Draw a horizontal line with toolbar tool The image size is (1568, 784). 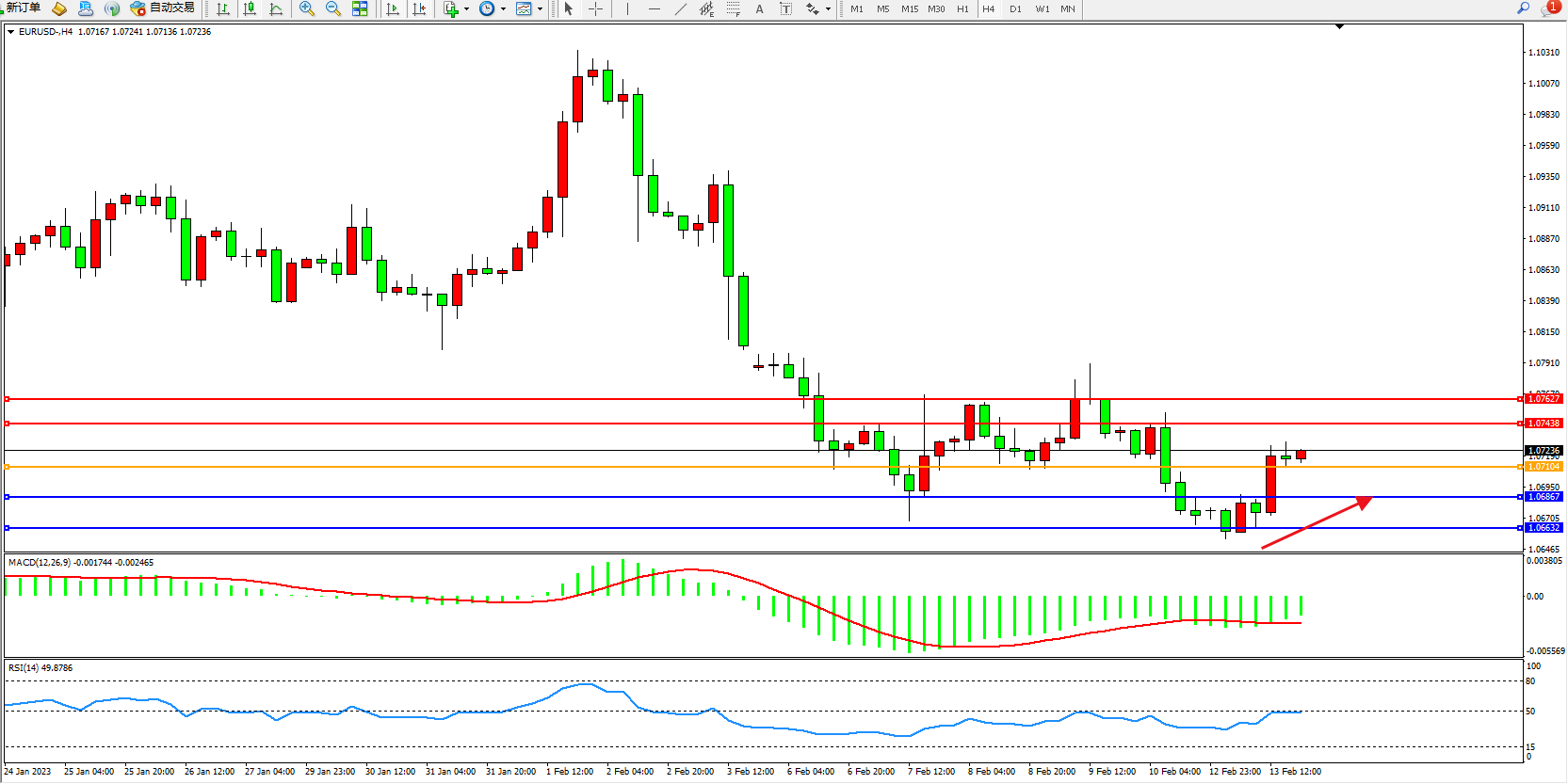[655, 8]
